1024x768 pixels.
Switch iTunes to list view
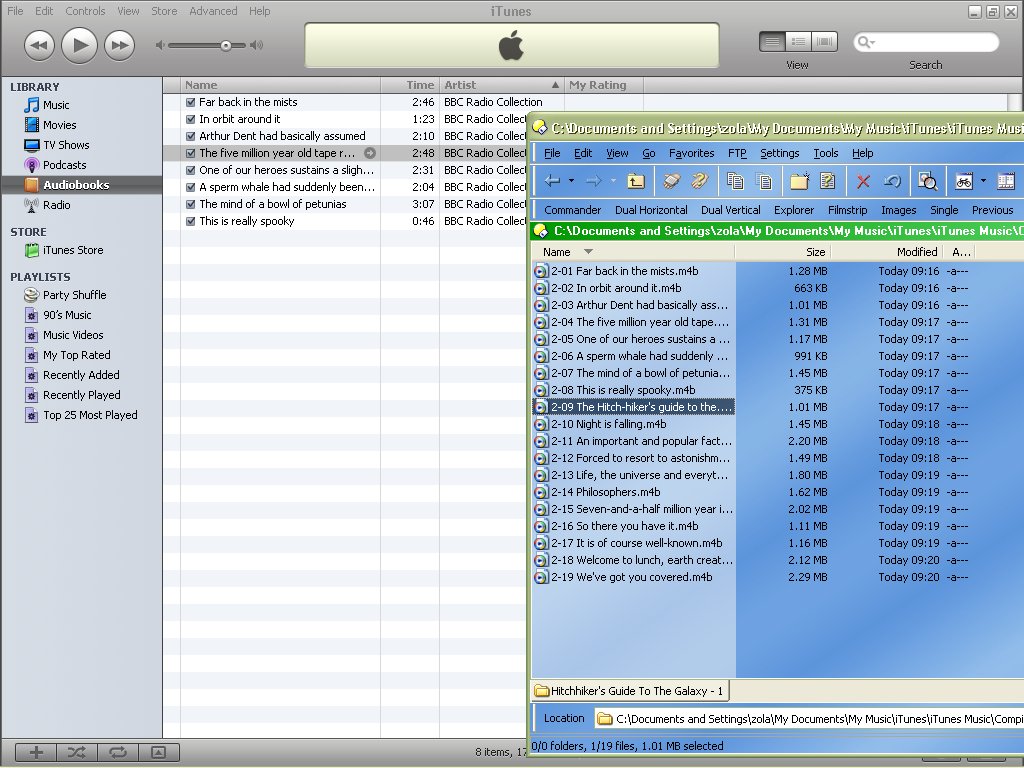coord(772,42)
